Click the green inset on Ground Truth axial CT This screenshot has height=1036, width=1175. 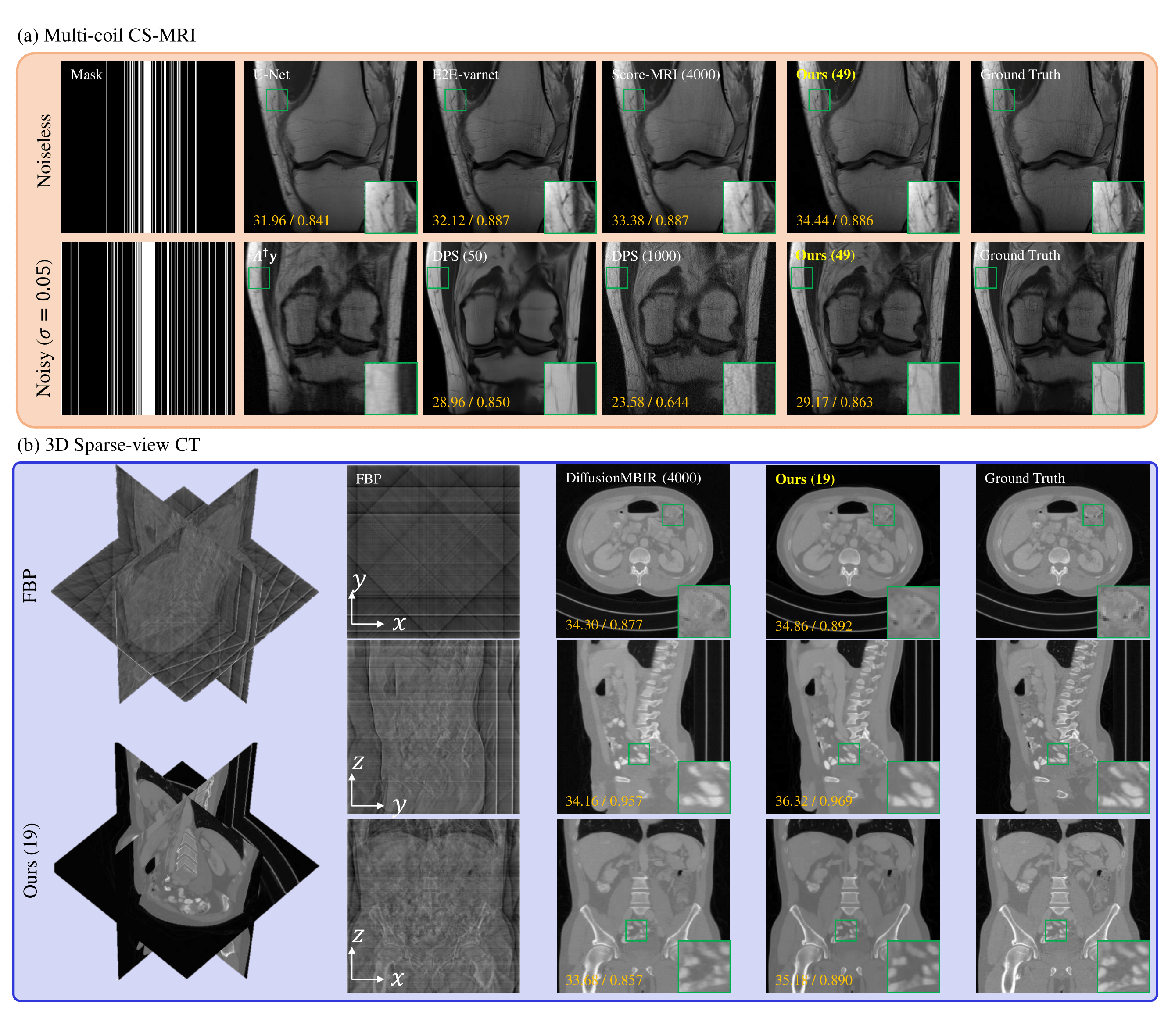pos(1123,612)
